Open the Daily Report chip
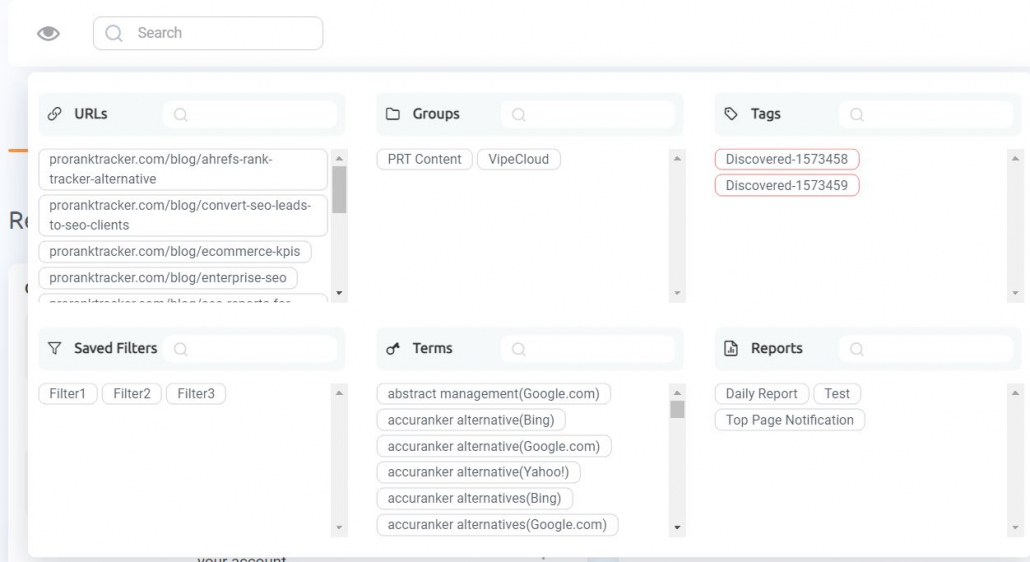 coord(761,394)
